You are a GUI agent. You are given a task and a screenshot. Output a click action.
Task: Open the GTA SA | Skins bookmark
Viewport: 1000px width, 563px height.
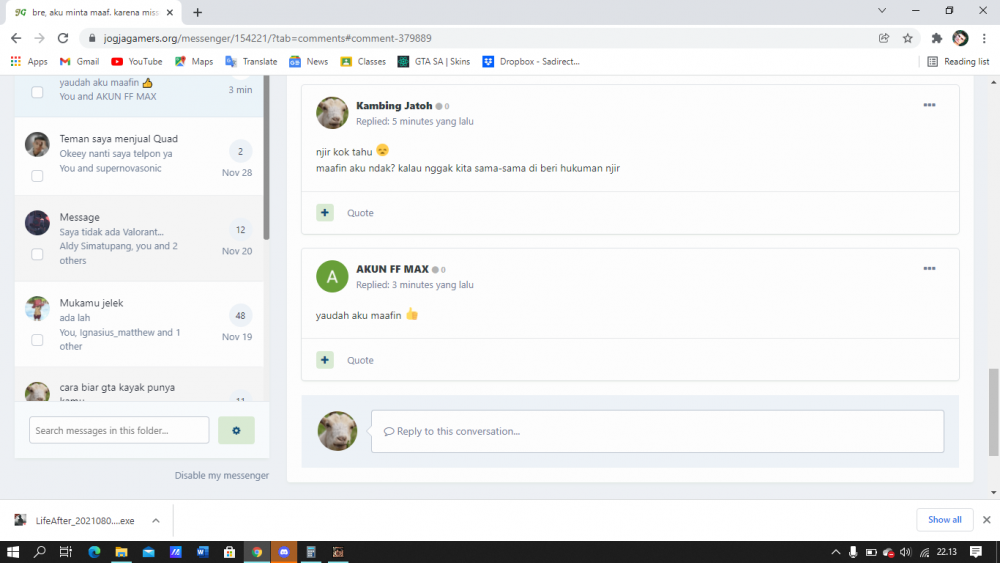click(x=434, y=61)
